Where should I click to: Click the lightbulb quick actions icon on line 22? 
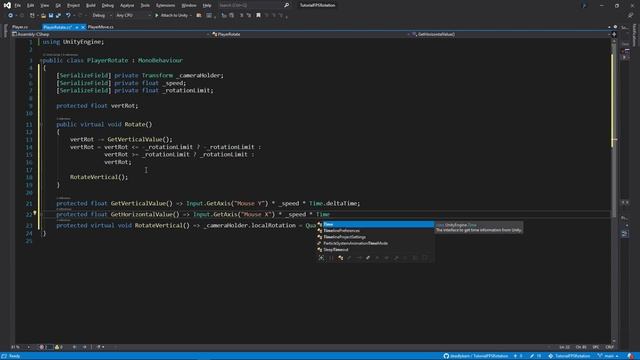point(35,213)
